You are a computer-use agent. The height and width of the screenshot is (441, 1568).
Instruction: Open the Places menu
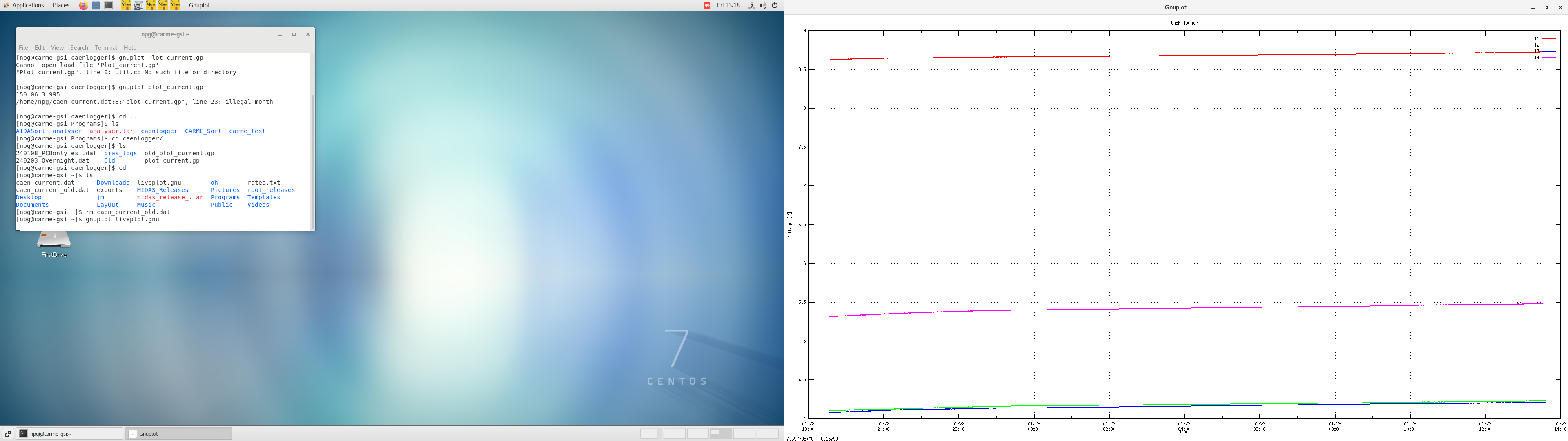click(x=61, y=5)
